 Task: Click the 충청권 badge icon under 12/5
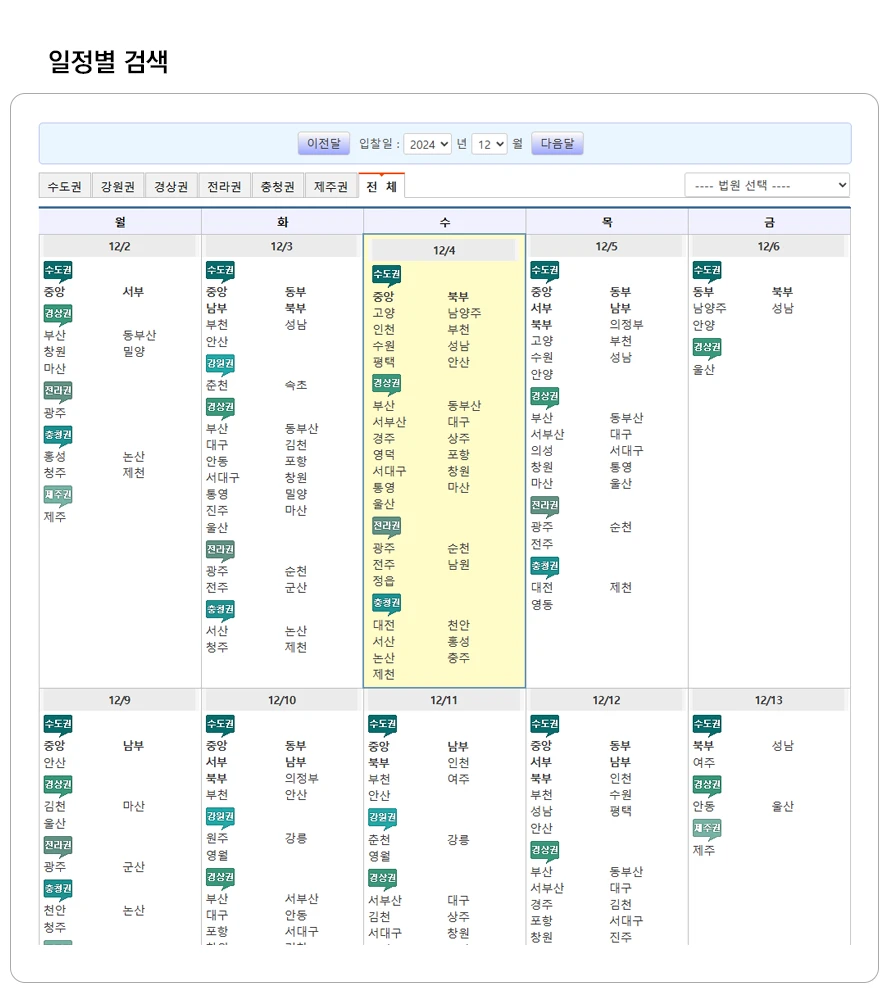(545, 566)
